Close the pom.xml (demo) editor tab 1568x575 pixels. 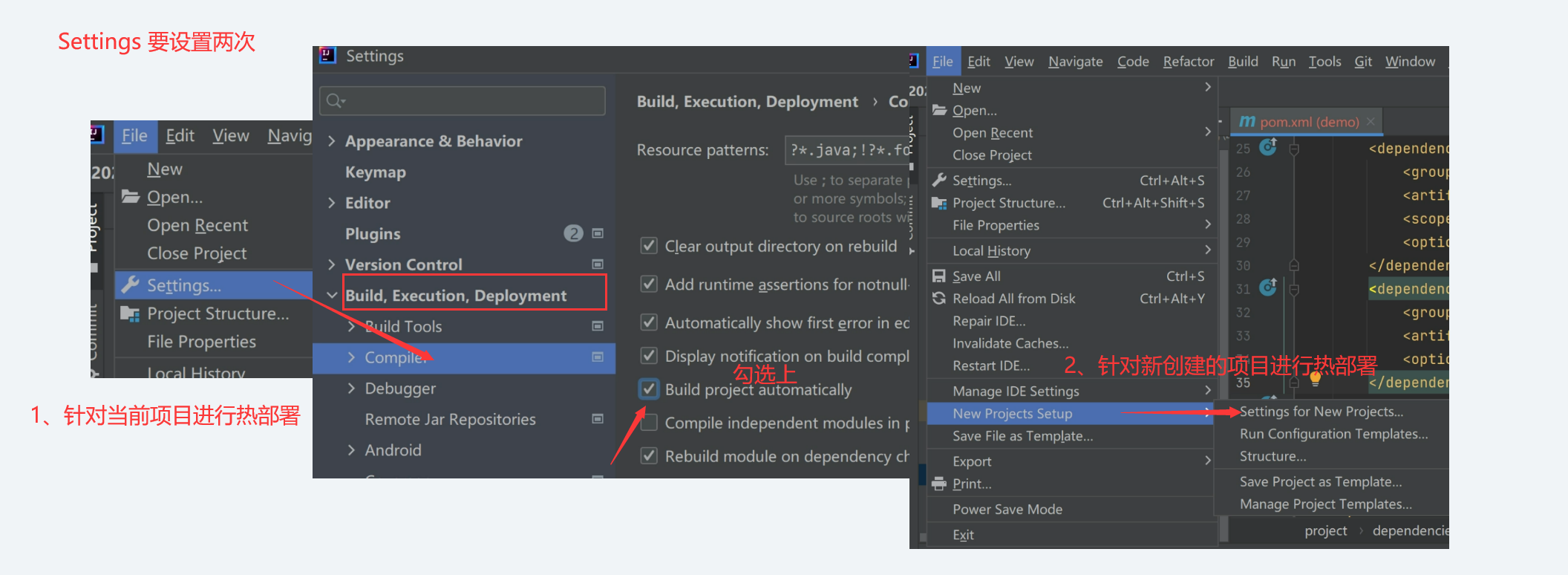click(x=1371, y=121)
